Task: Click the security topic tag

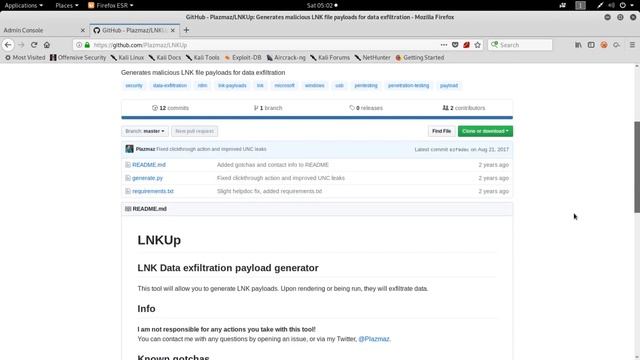Action: (134, 86)
